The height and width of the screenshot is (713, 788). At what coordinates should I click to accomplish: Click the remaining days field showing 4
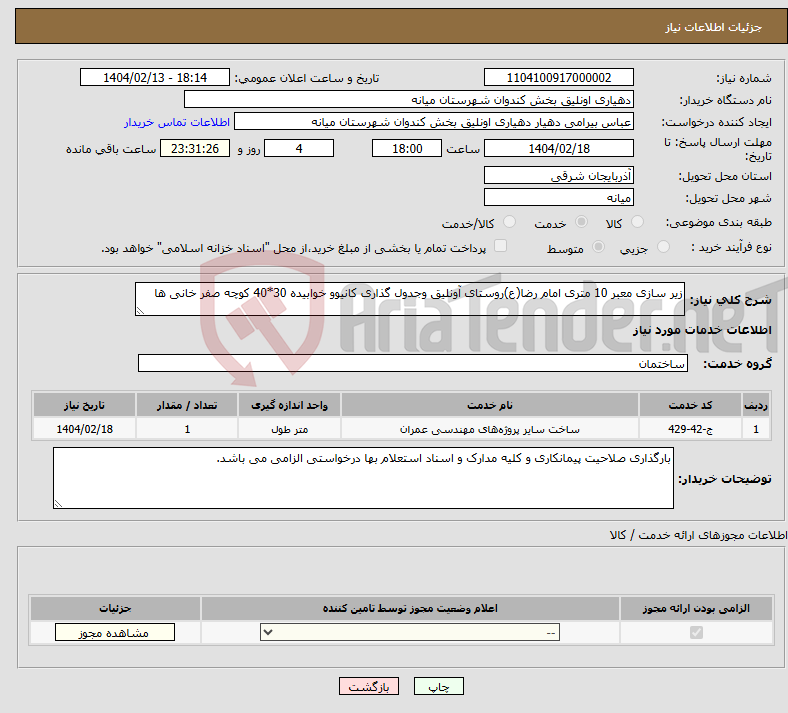[299, 148]
